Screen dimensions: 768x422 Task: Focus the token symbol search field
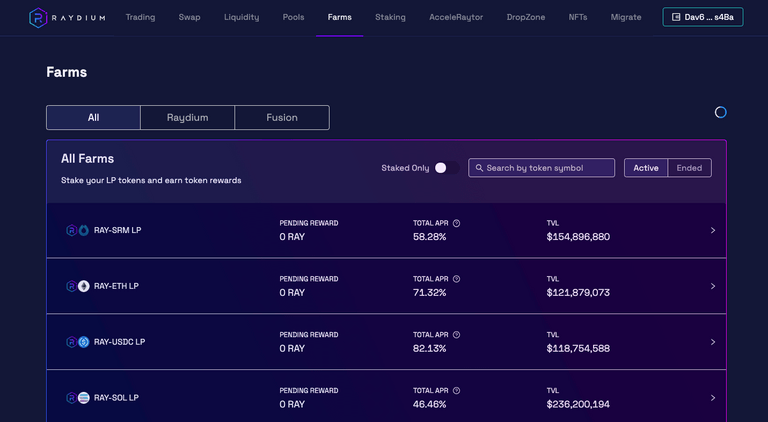coord(541,168)
